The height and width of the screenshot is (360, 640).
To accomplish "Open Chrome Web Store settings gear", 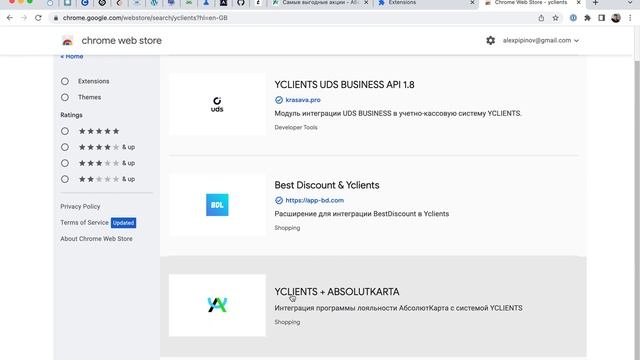I will click(491, 40).
